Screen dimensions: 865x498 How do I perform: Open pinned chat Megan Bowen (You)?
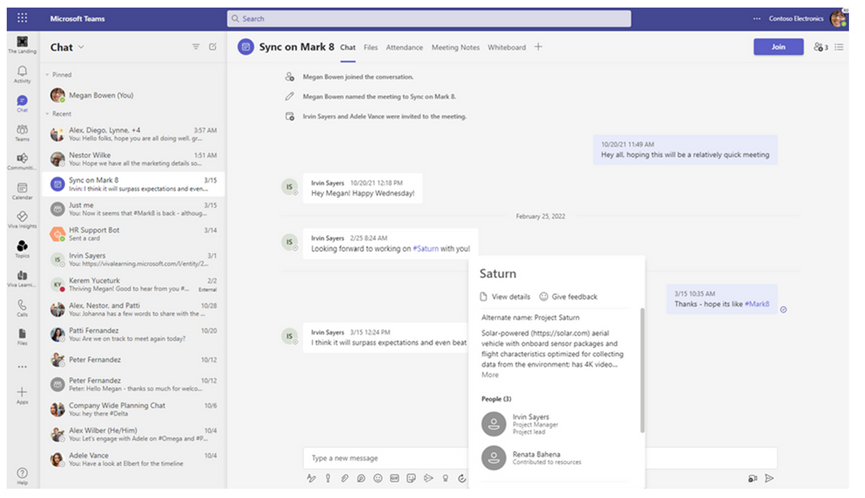click(x=134, y=95)
